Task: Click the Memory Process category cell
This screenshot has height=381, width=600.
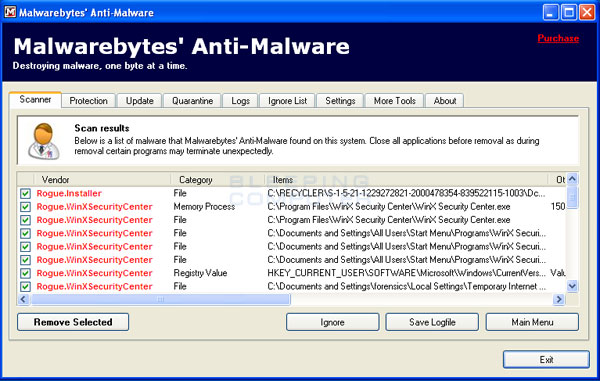Action: click(x=204, y=207)
